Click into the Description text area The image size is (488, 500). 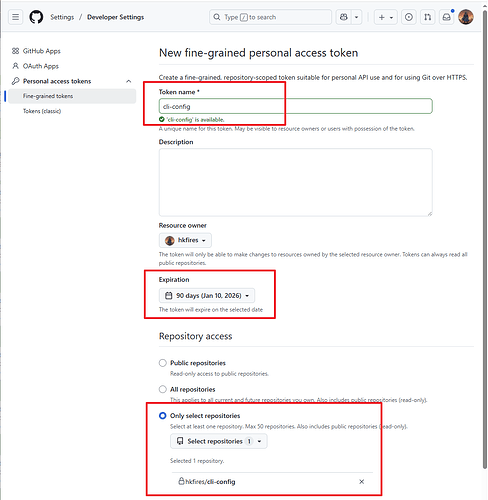[296, 182]
